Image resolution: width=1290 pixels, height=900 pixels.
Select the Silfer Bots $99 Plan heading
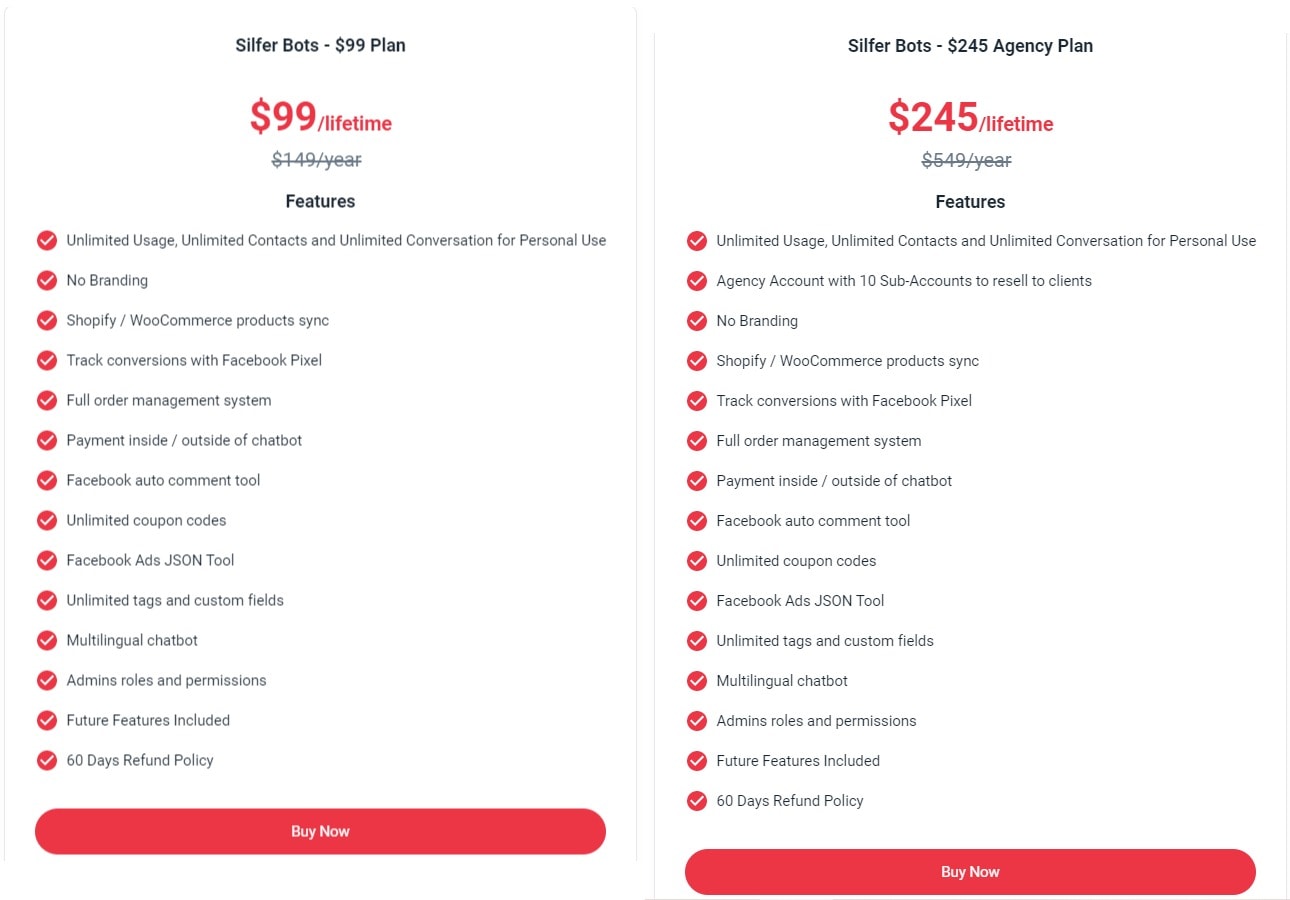[320, 45]
